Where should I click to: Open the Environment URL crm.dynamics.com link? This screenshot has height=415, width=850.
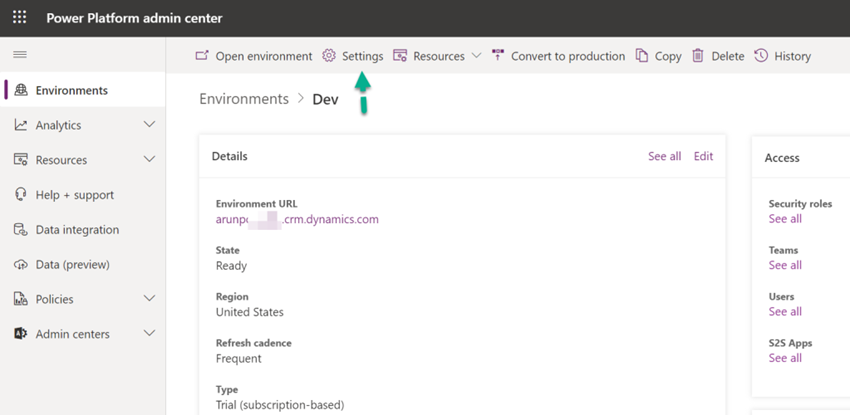point(297,219)
